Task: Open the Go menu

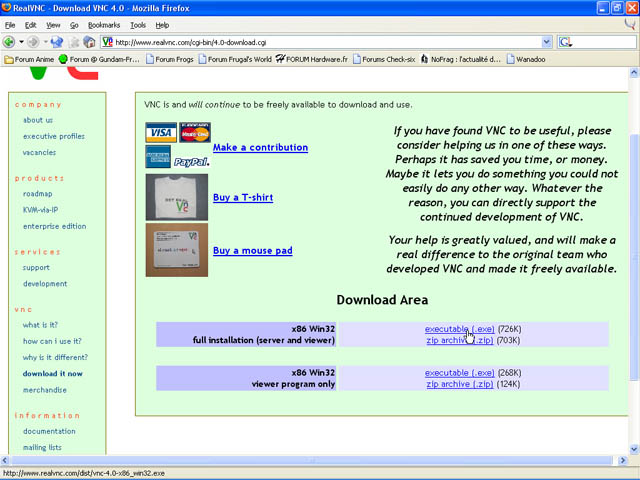Action: pos(74,25)
